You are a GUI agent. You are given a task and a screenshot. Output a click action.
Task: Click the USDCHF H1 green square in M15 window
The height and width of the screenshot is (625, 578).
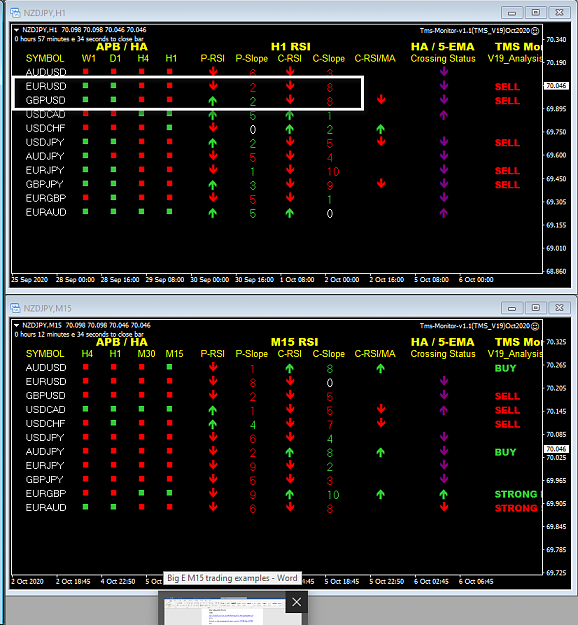click(114, 423)
